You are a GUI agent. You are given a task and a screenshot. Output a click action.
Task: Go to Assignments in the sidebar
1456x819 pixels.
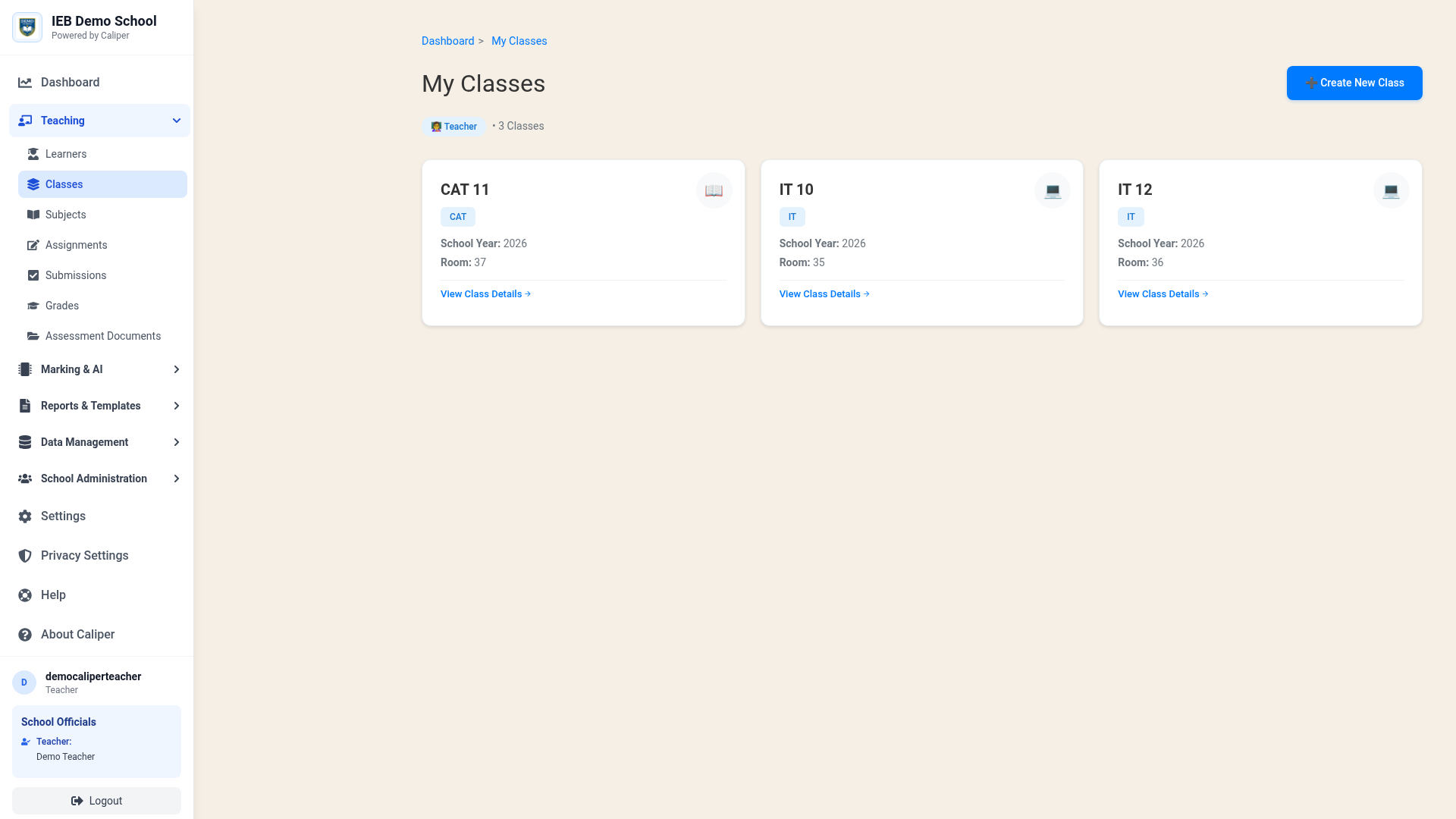[76, 245]
